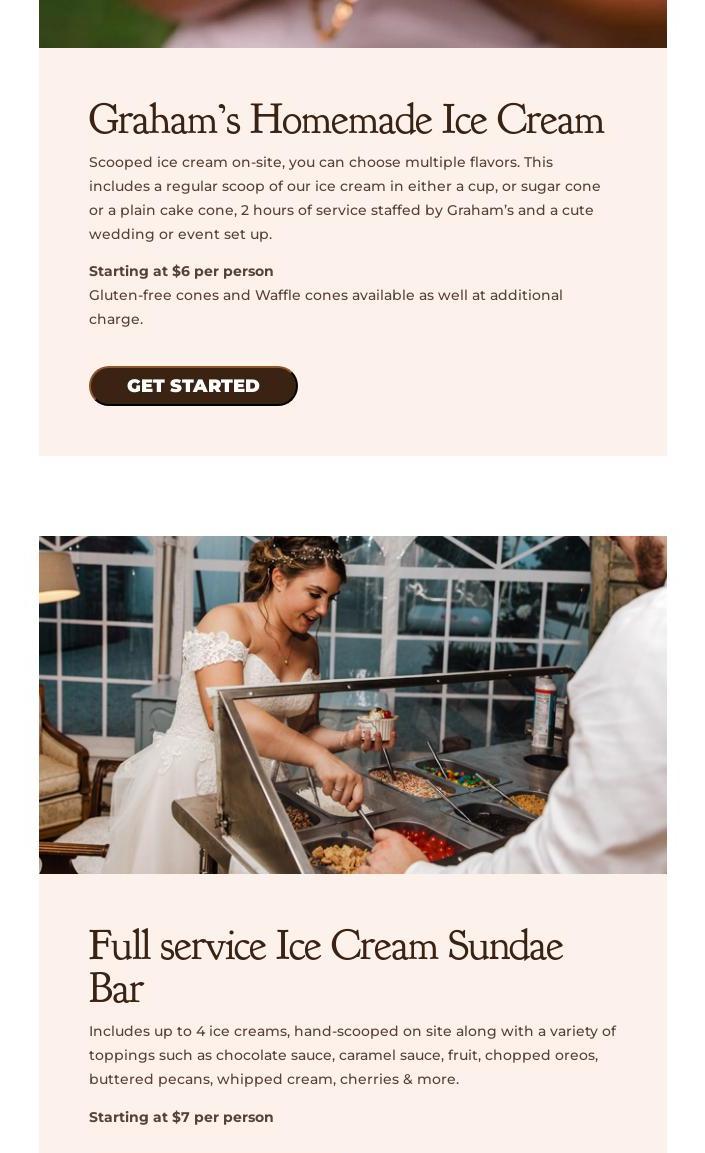Click the Gluten-free cones and Waffle cones note
705x1153 pixels.
pos(326,307)
